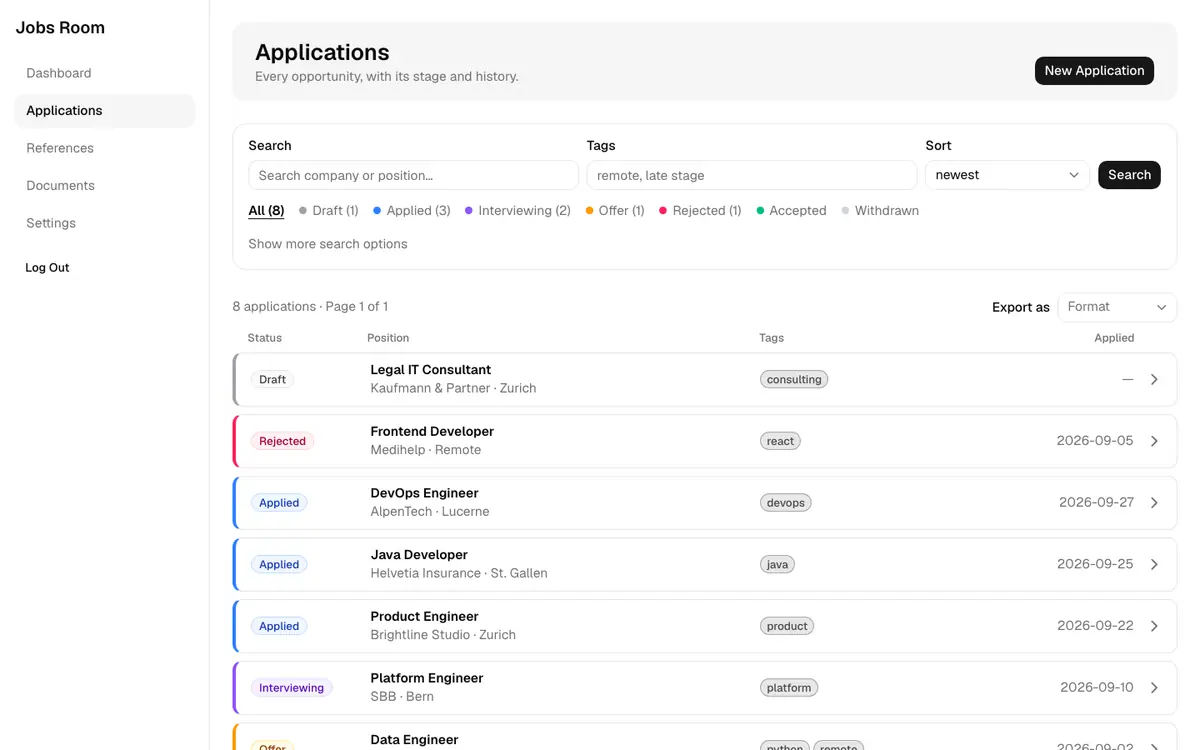Go to Dashboard in sidebar
Image resolution: width=1200 pixels, height=750 pixels.
click(58, 73)
